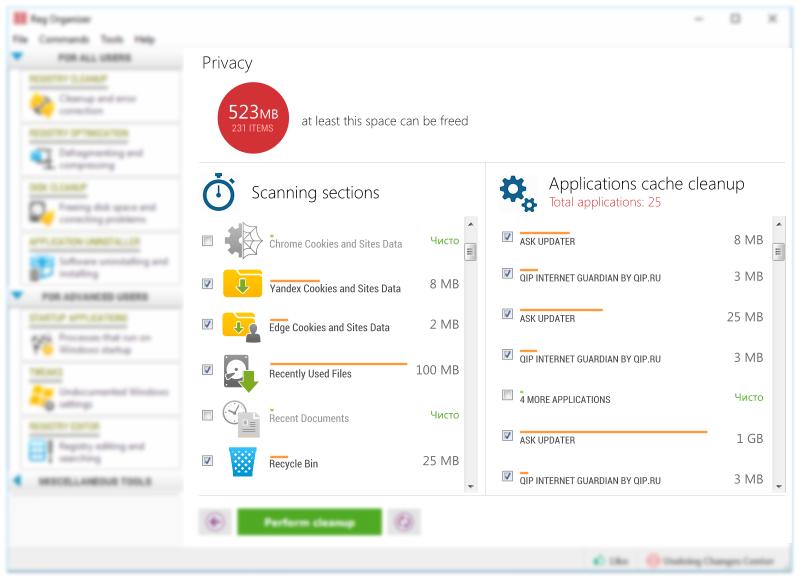Open the Disk Cleanup sidebar icon

tap(42, 213)
